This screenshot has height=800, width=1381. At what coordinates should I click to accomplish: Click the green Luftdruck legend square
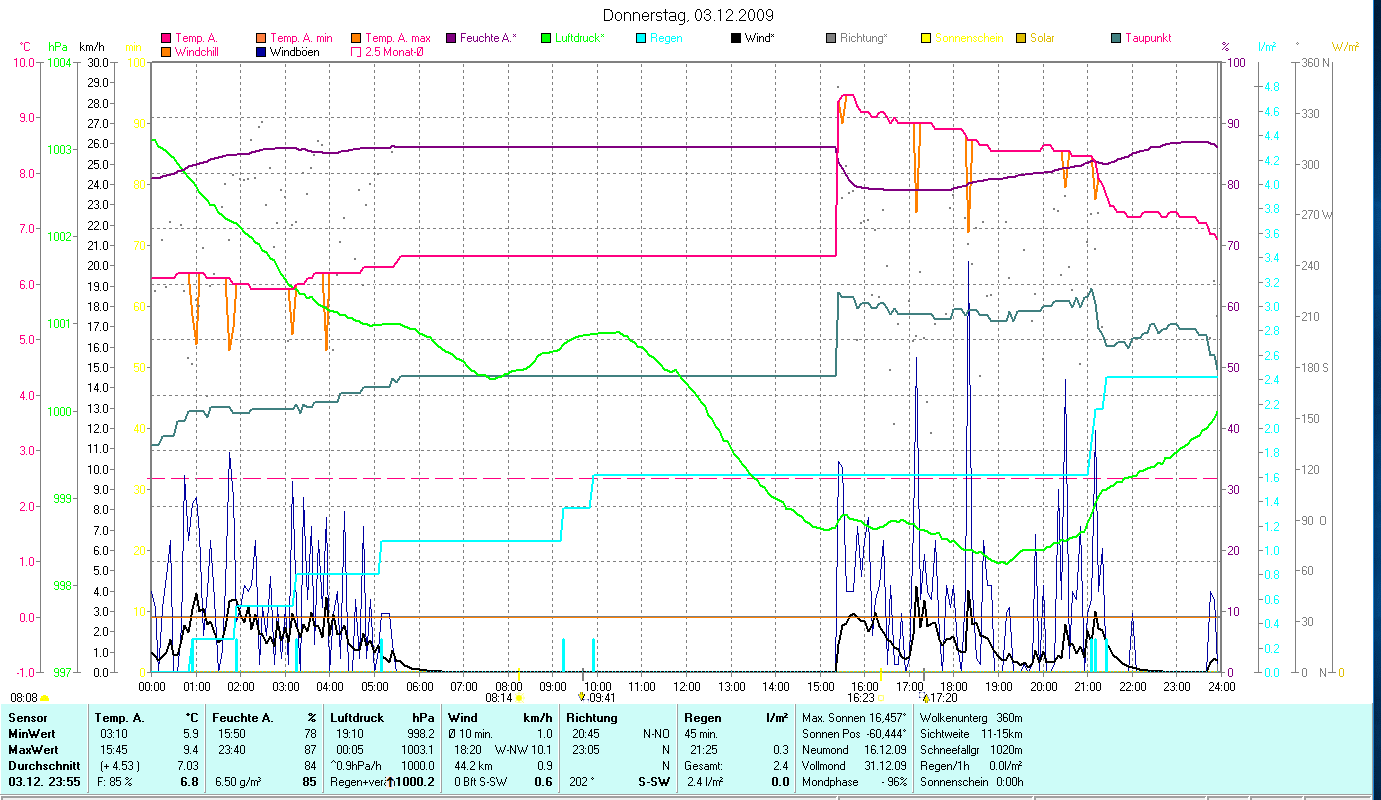[546, 38]
